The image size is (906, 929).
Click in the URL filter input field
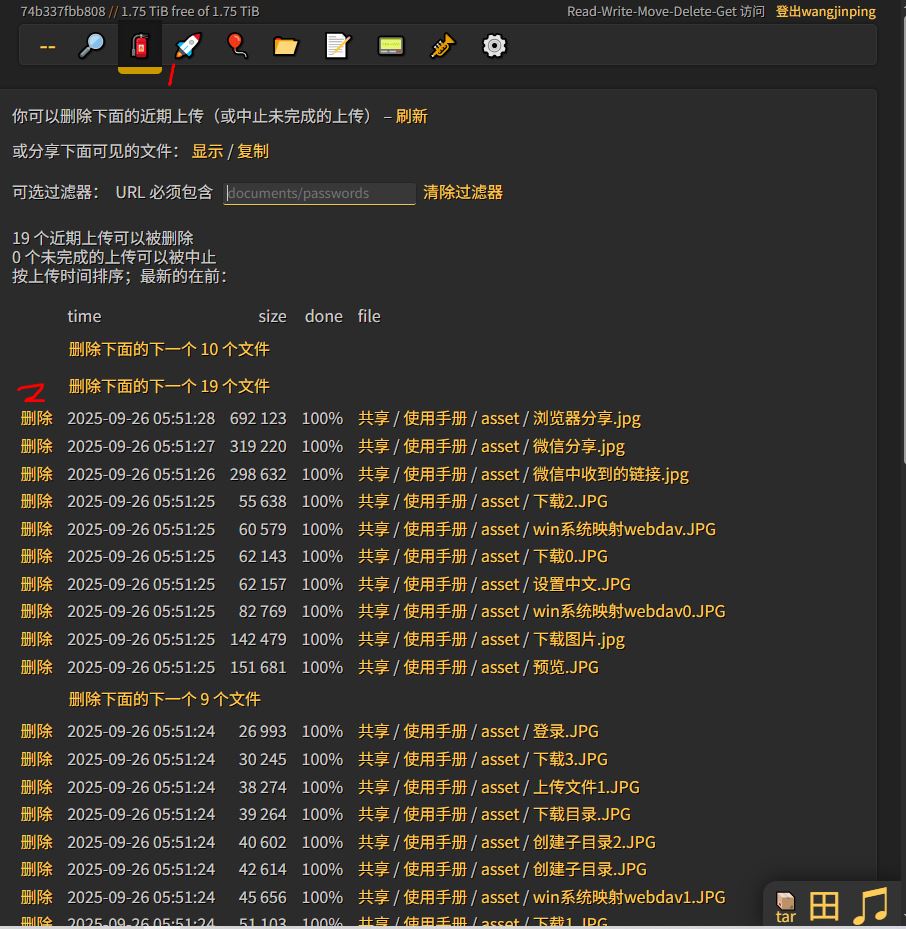coord(319,193)
